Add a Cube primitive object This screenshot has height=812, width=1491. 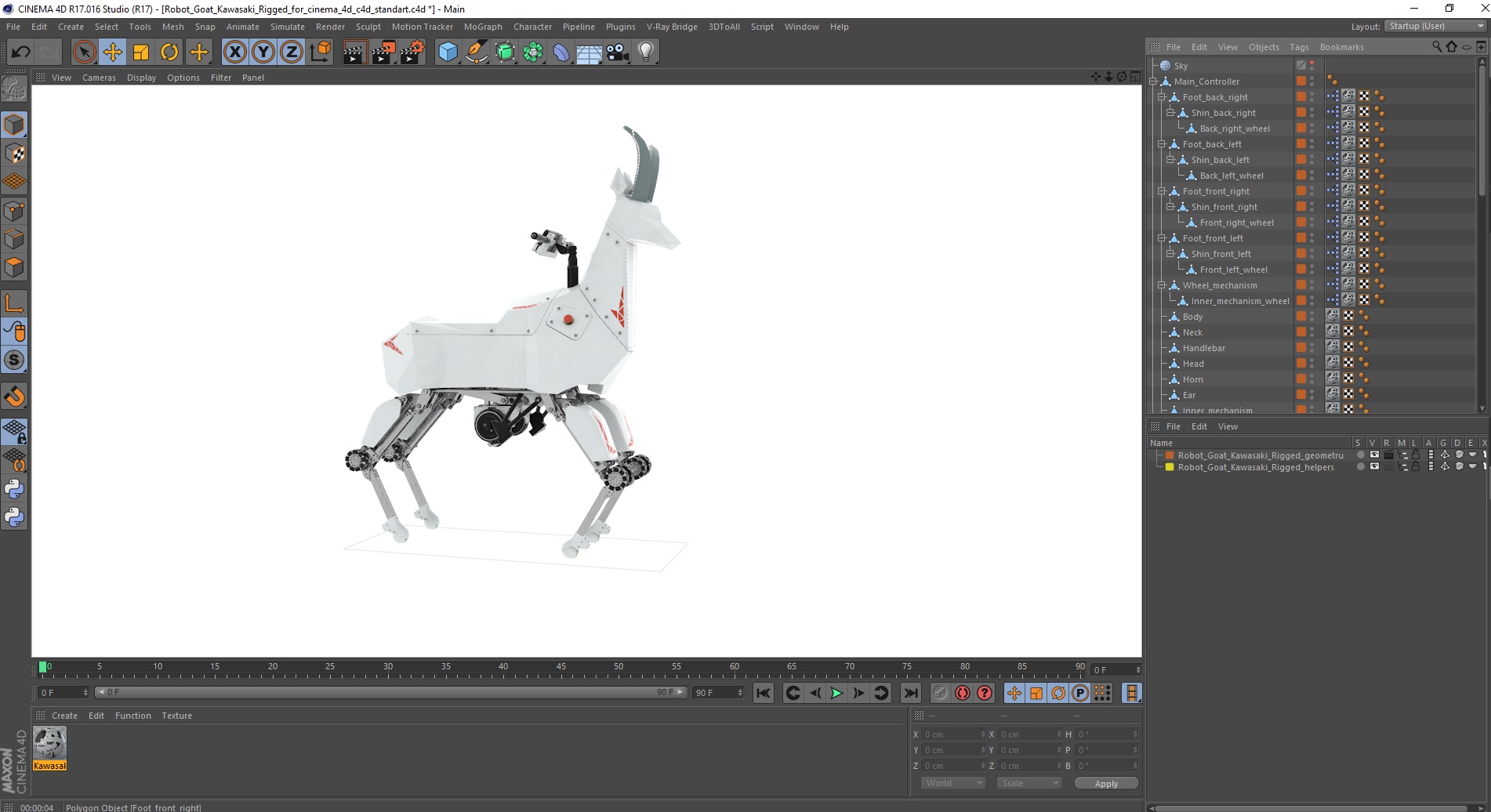(x=448, y=53)
